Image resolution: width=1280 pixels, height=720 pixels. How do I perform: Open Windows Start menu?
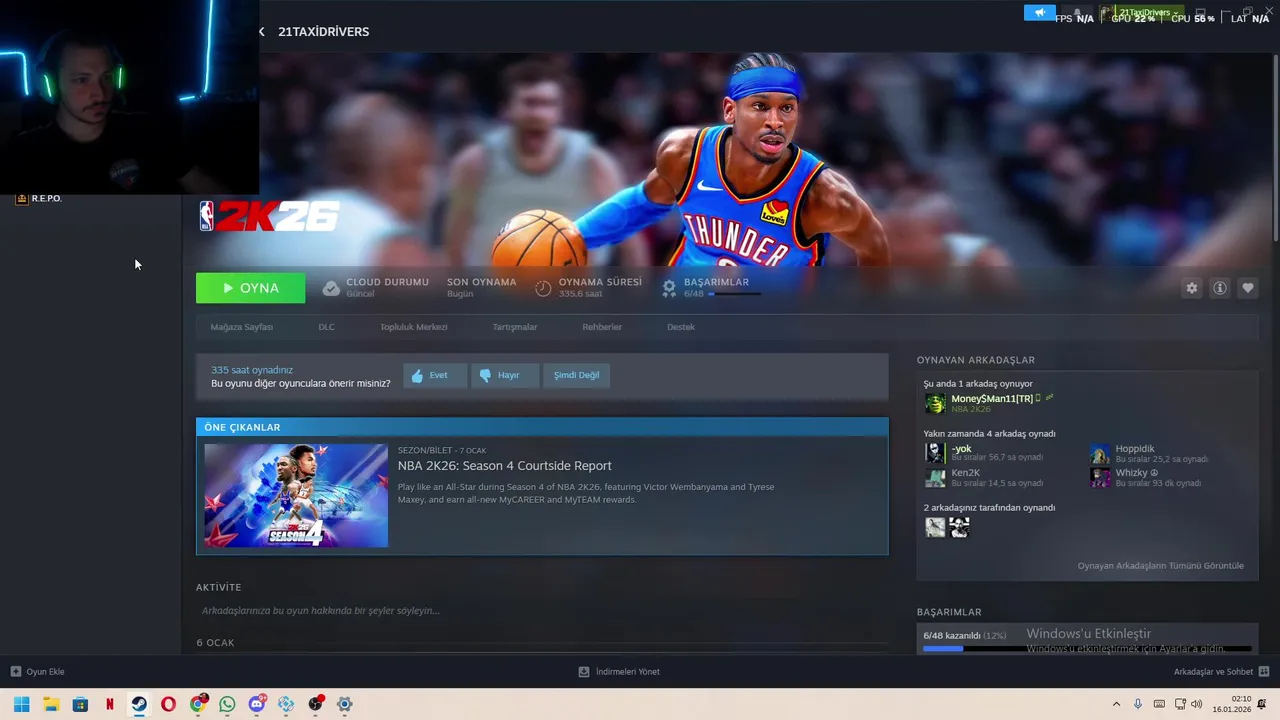(x=22, y=704)
